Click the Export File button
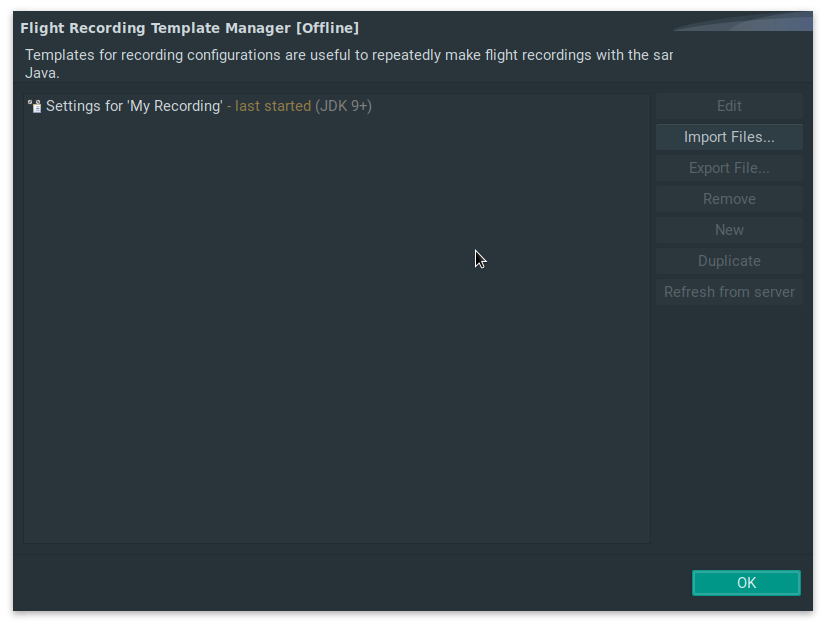This screenshot has height=627, width=826. [729, 168]
